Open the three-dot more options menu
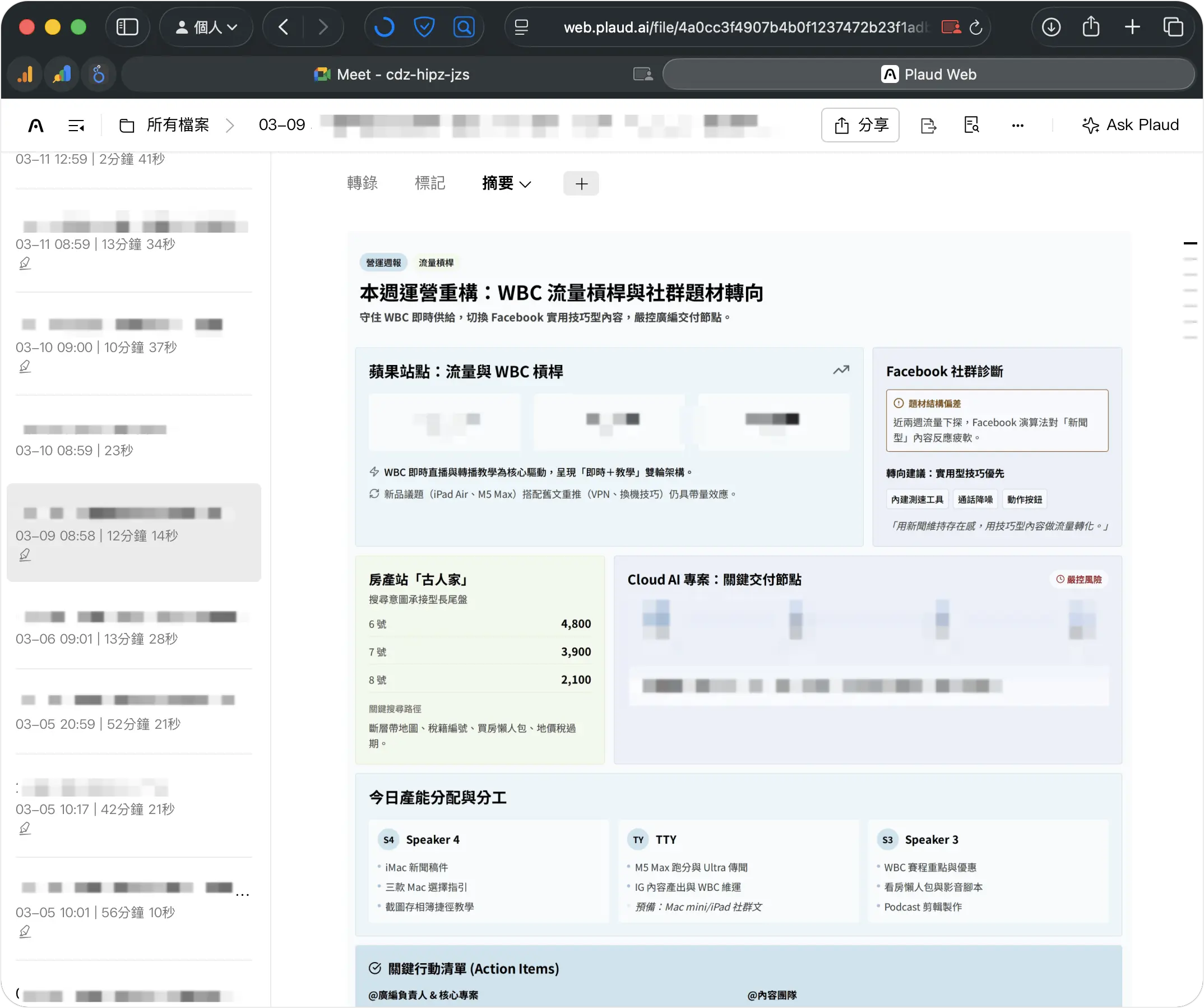 tap(1018, 125)
